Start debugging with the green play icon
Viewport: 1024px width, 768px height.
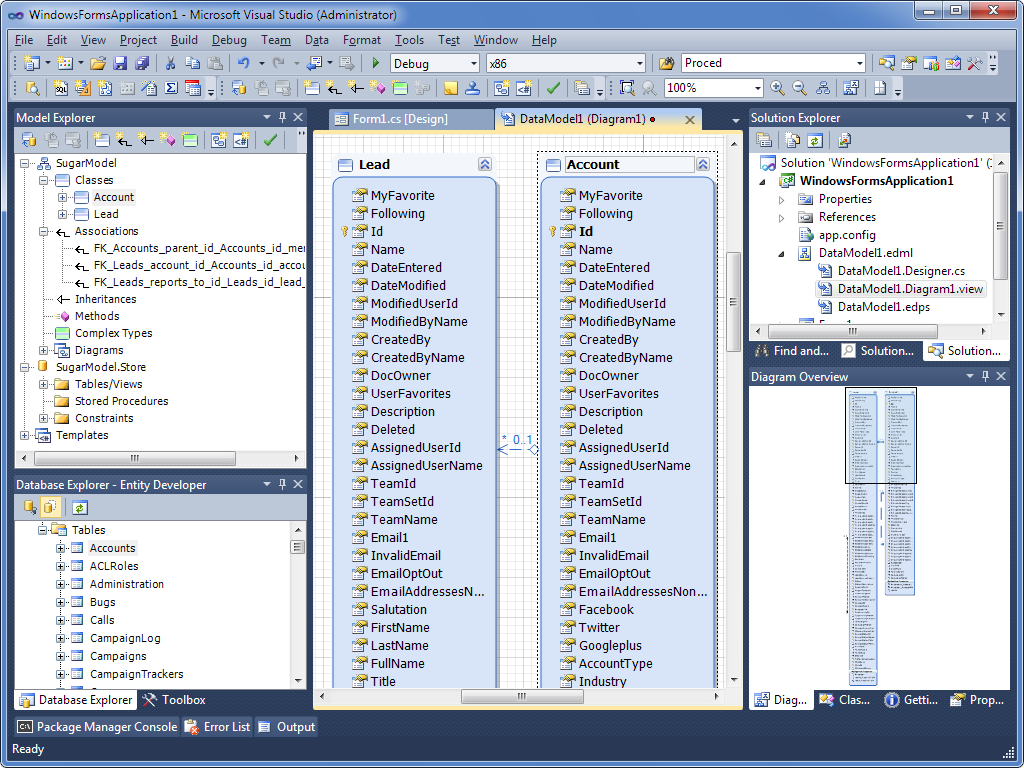pos(376,63)
